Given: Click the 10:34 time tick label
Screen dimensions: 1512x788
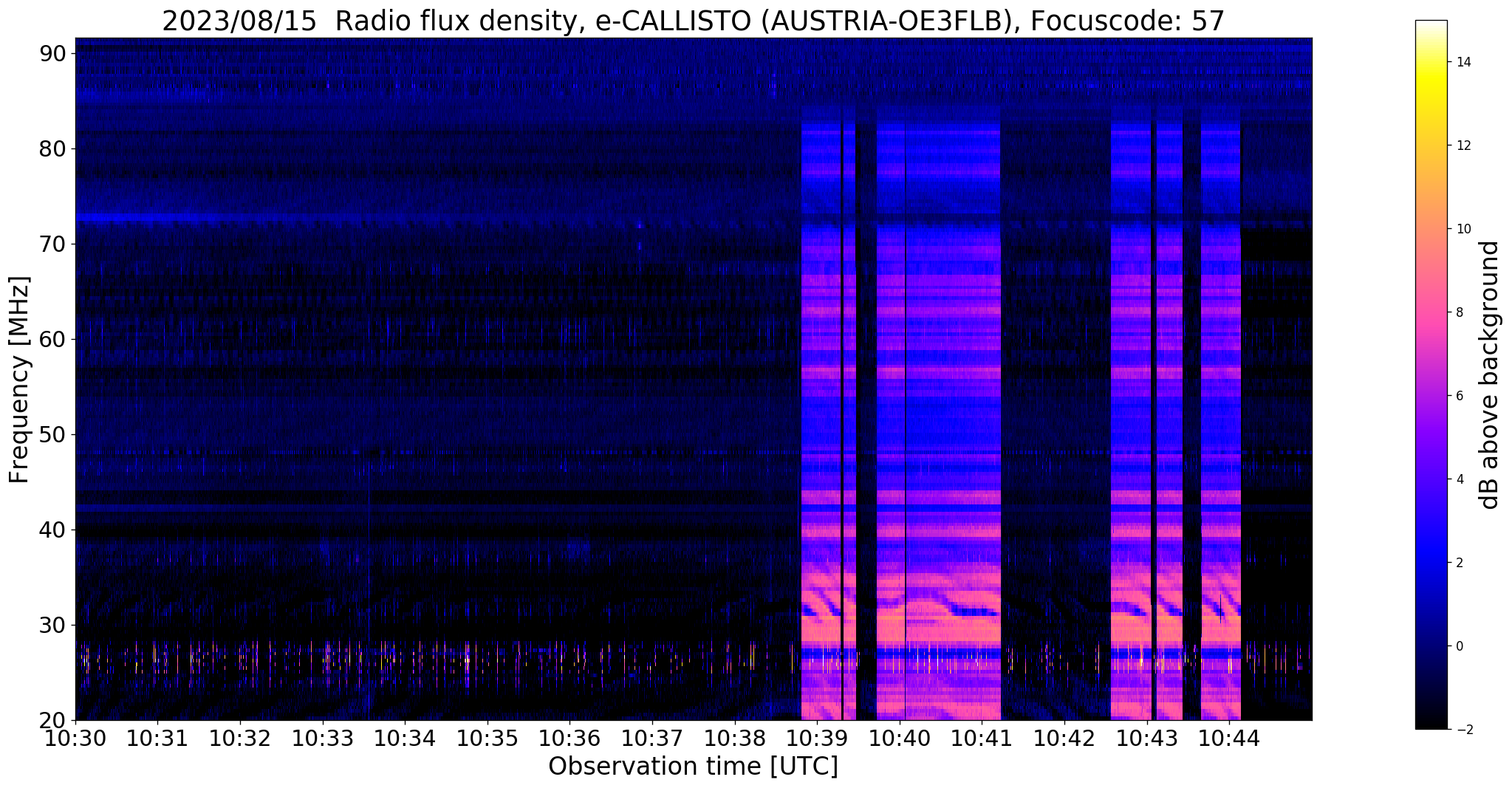Looking at the screenshot, I should pos(405,739).
